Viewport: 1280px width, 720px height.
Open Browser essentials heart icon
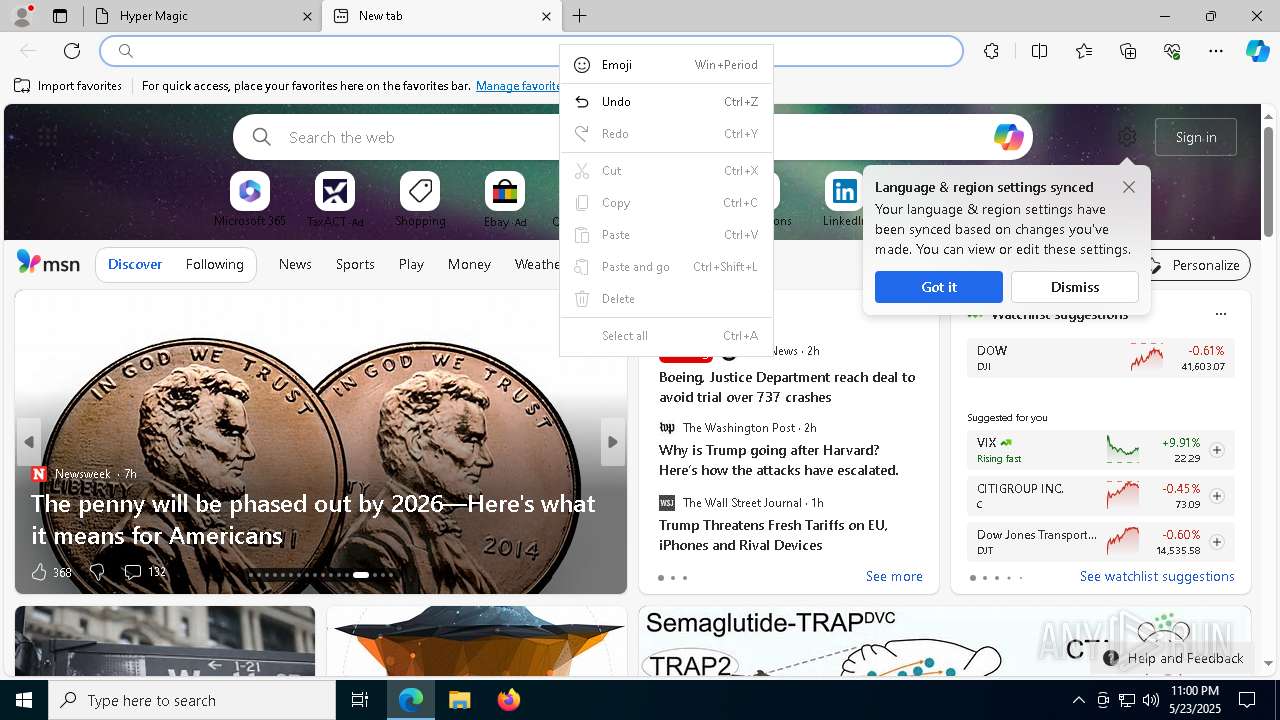tap(1172, 51)
